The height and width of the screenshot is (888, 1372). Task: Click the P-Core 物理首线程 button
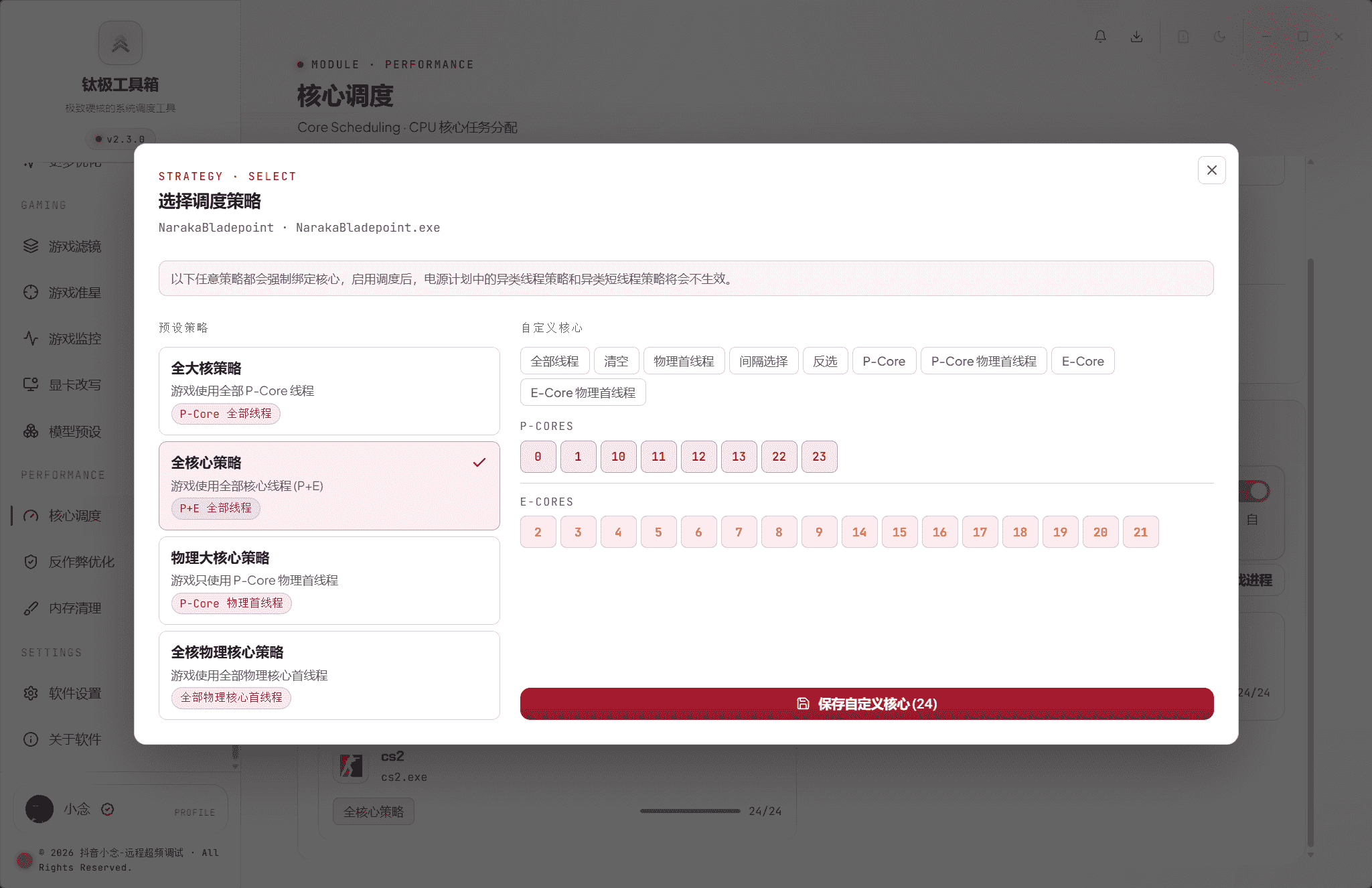(x=984, y=361)
